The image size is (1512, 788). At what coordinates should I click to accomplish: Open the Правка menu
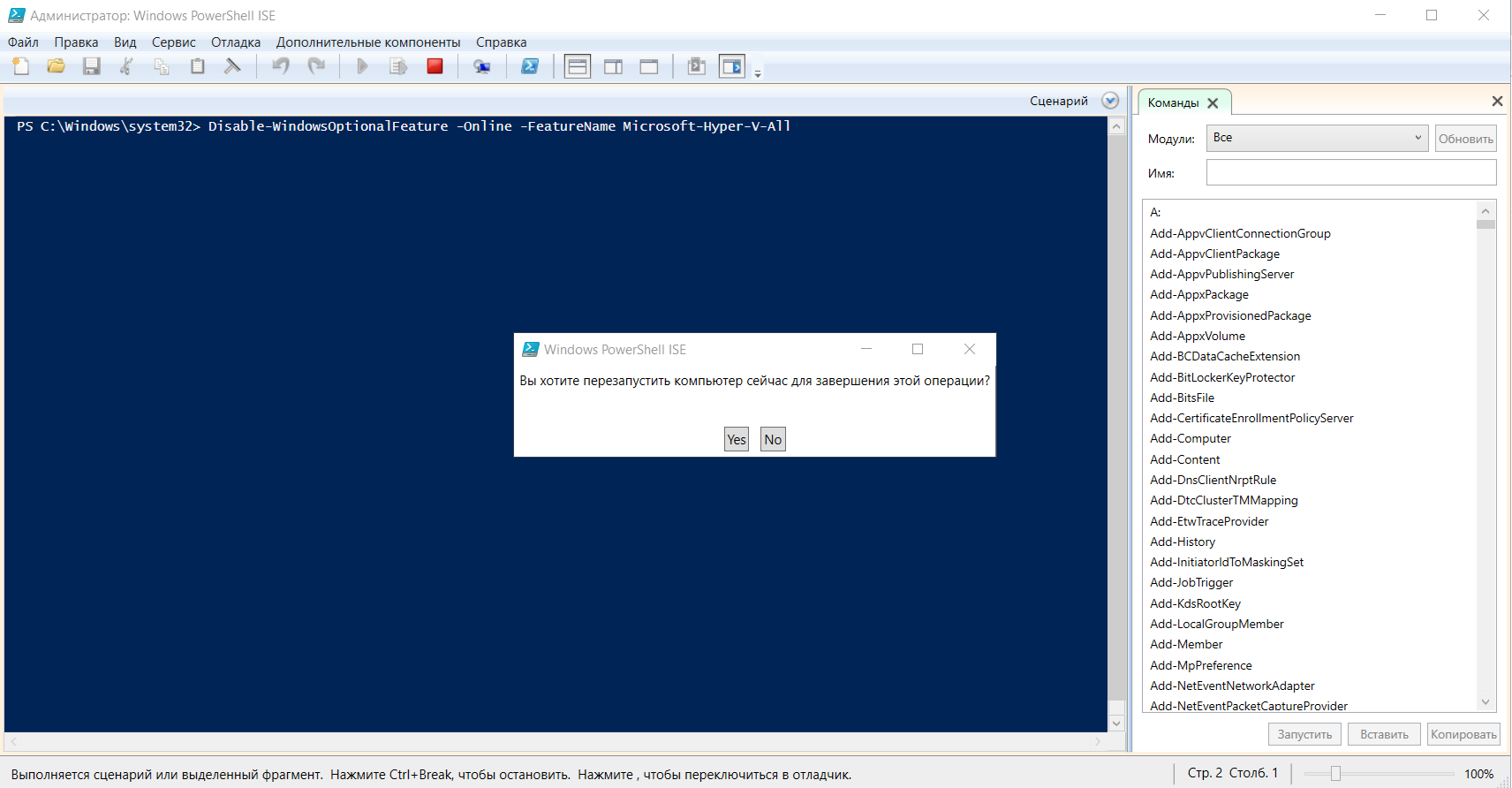point(76,42)
